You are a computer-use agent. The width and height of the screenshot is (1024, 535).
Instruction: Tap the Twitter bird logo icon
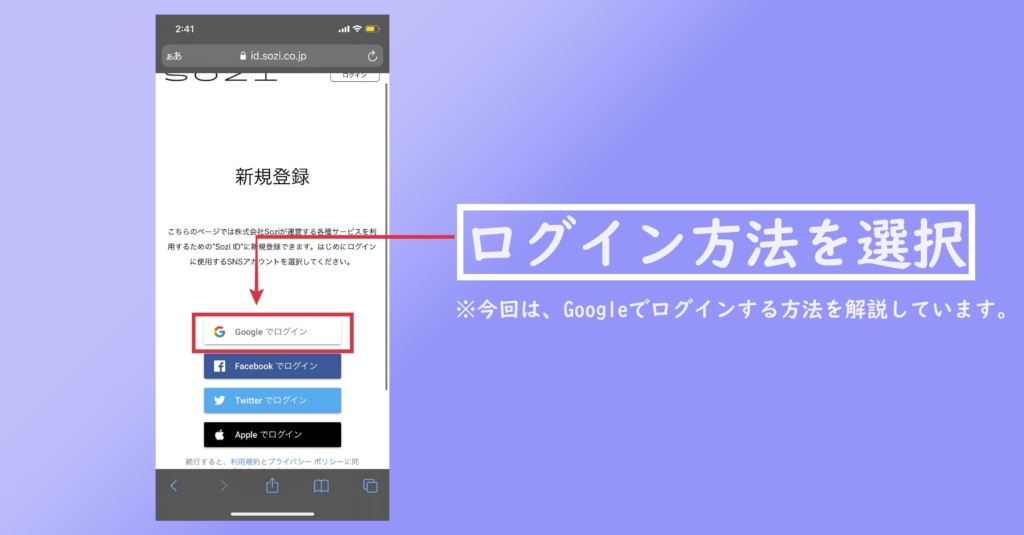219,400
